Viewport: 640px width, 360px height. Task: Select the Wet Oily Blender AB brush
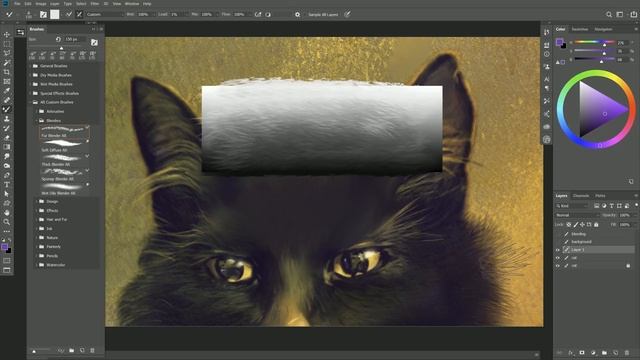click(64, 189)
